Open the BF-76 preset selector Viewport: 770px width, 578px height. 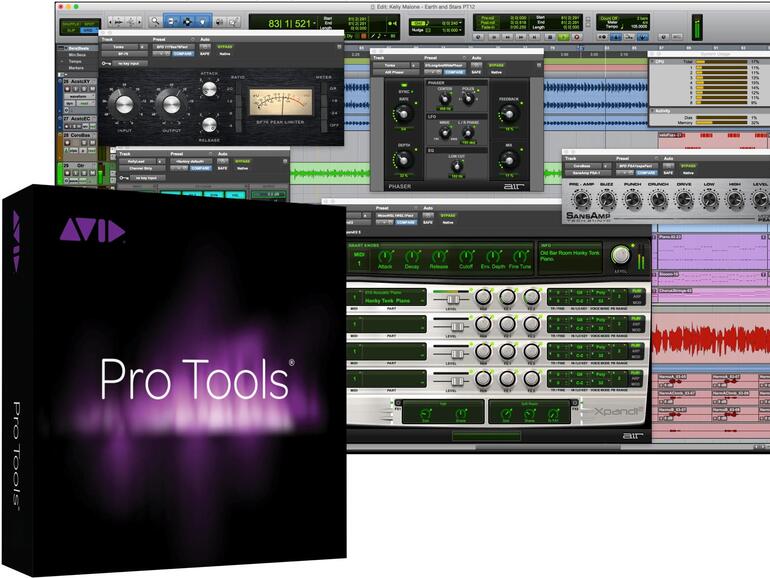pyautogui.click(x=173, y=47)
